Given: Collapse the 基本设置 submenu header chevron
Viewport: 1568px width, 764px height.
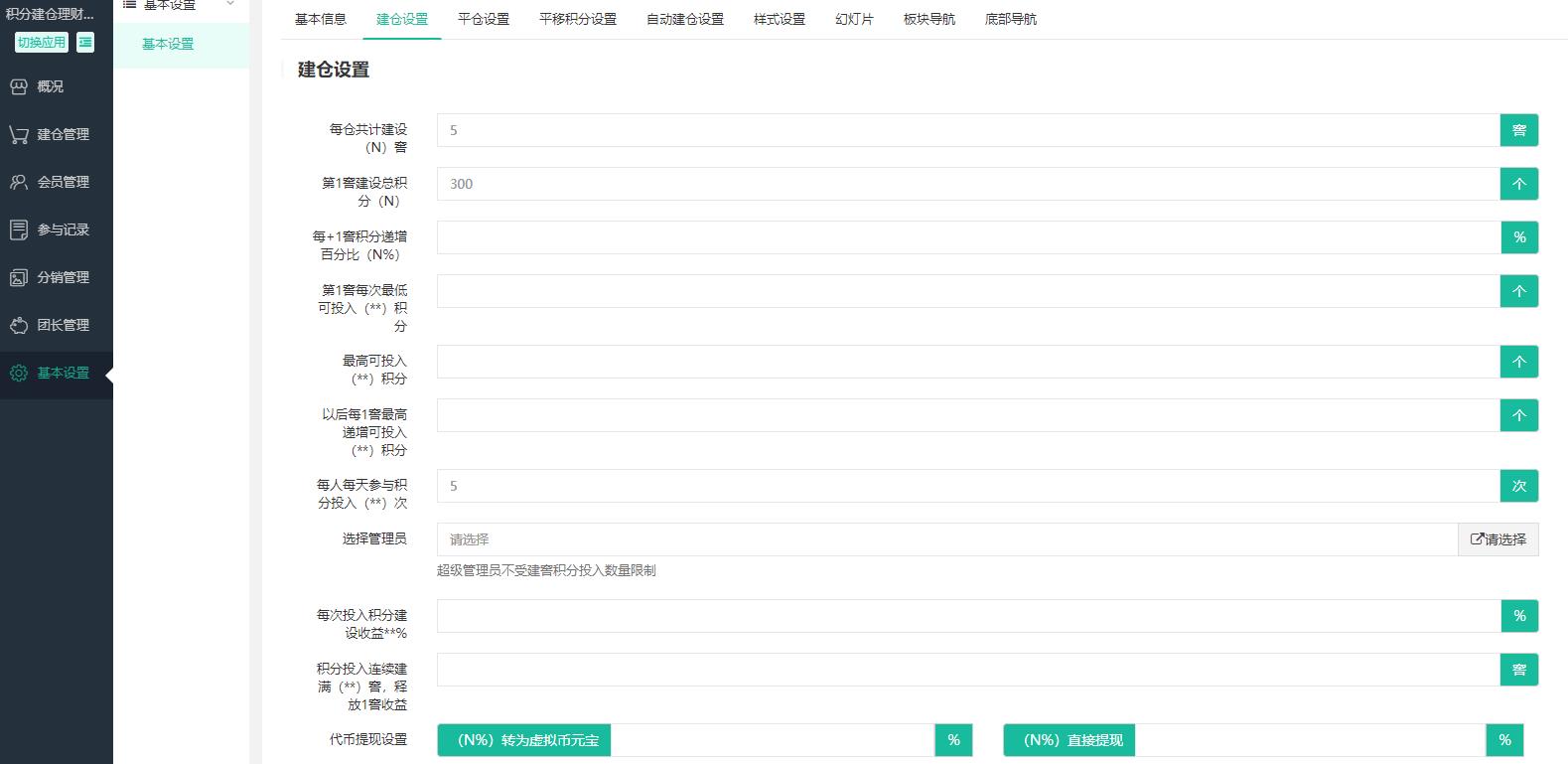Looking at the screenshot, I should click(230, 5).
